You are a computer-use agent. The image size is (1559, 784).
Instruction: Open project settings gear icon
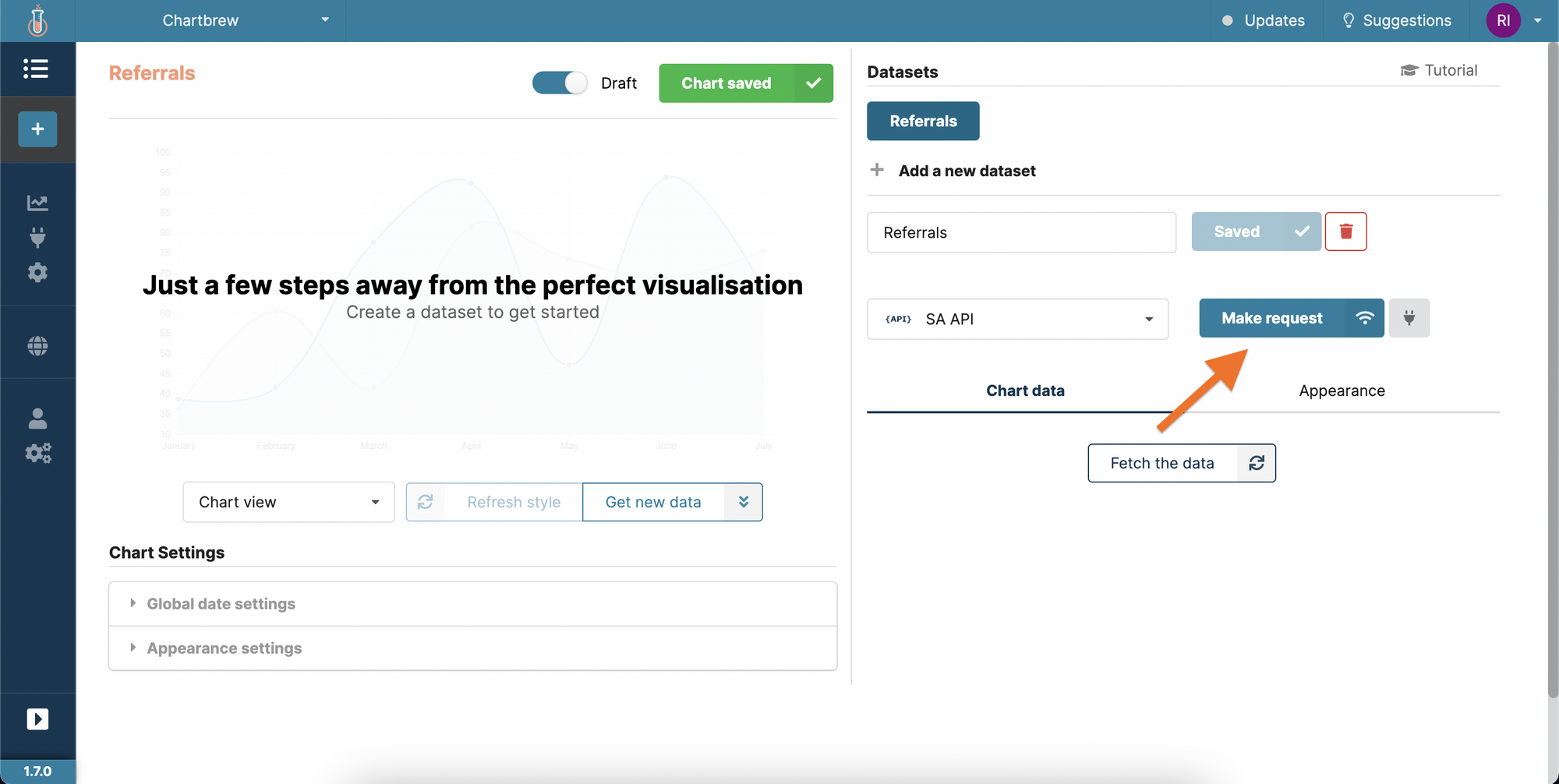coord(37,272)
